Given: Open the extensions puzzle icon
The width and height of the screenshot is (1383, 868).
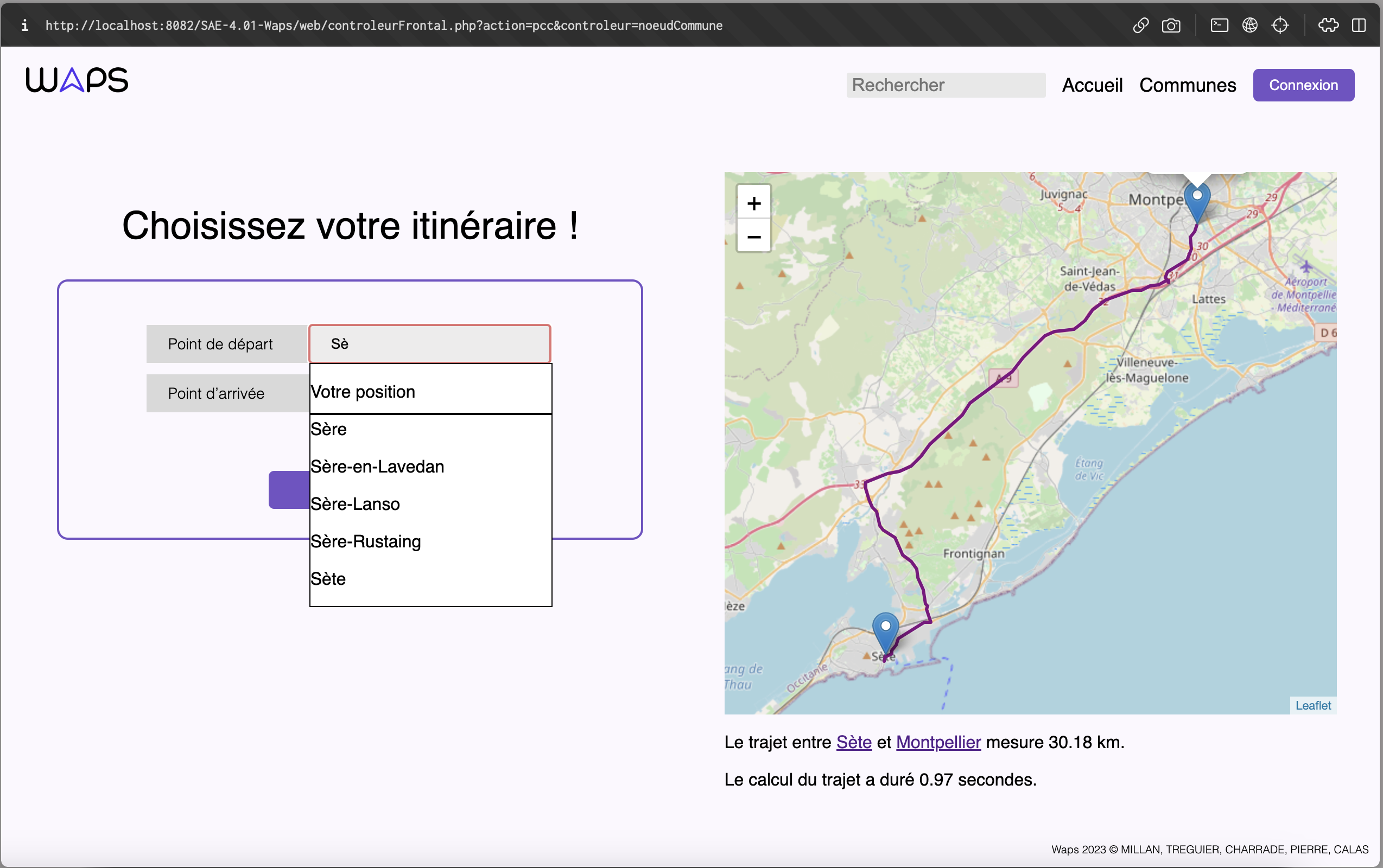Looking at the screenshot, I should [x=1328, y=25].
